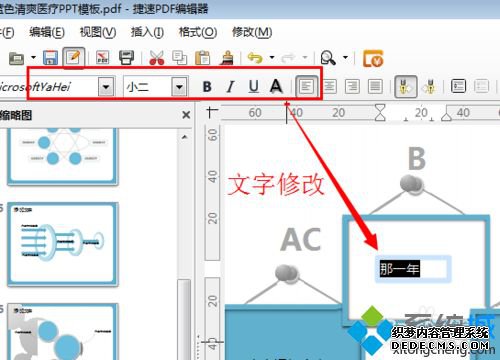Toggle align left
This screenshot has height=360, width=500.
306,87
